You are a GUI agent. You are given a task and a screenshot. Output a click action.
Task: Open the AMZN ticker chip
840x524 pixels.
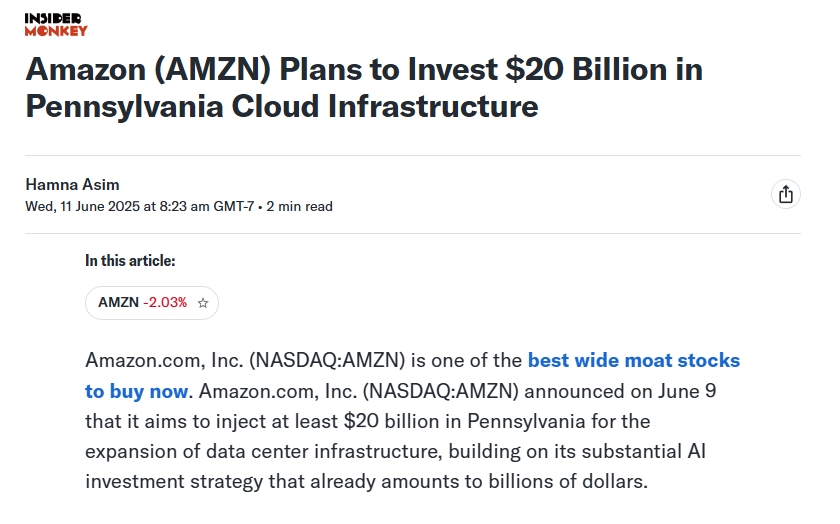click(x=152, y=303)
